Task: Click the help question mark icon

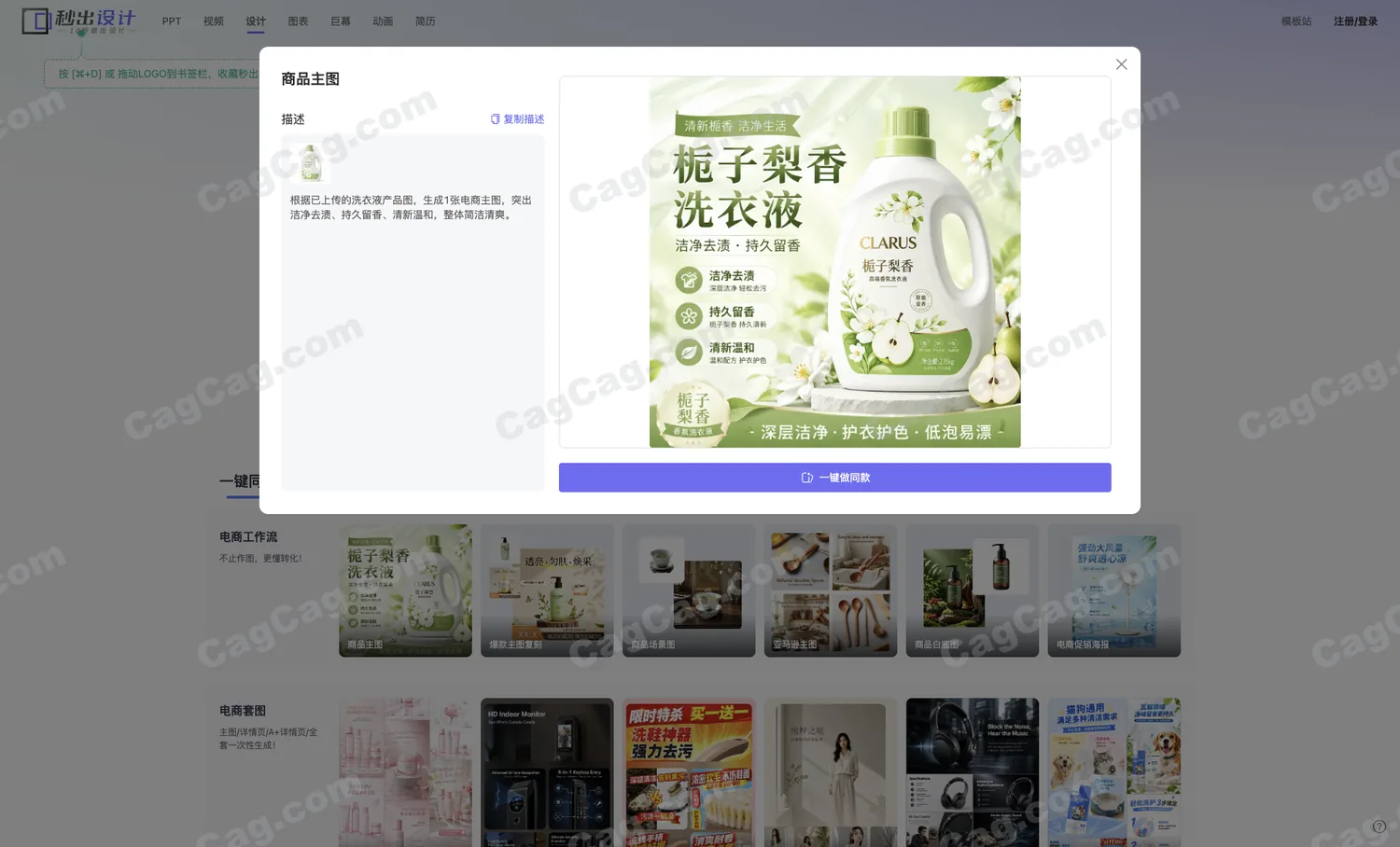Action: tap(1379, 826)
